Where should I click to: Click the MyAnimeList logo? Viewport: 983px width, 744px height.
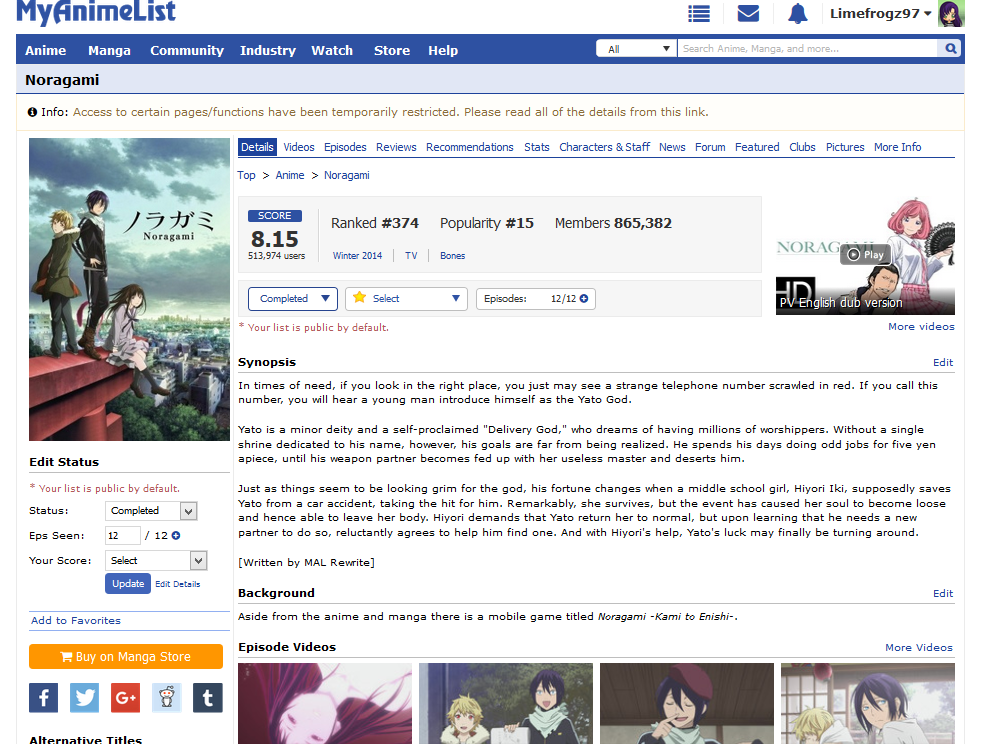tap(96, 12)
